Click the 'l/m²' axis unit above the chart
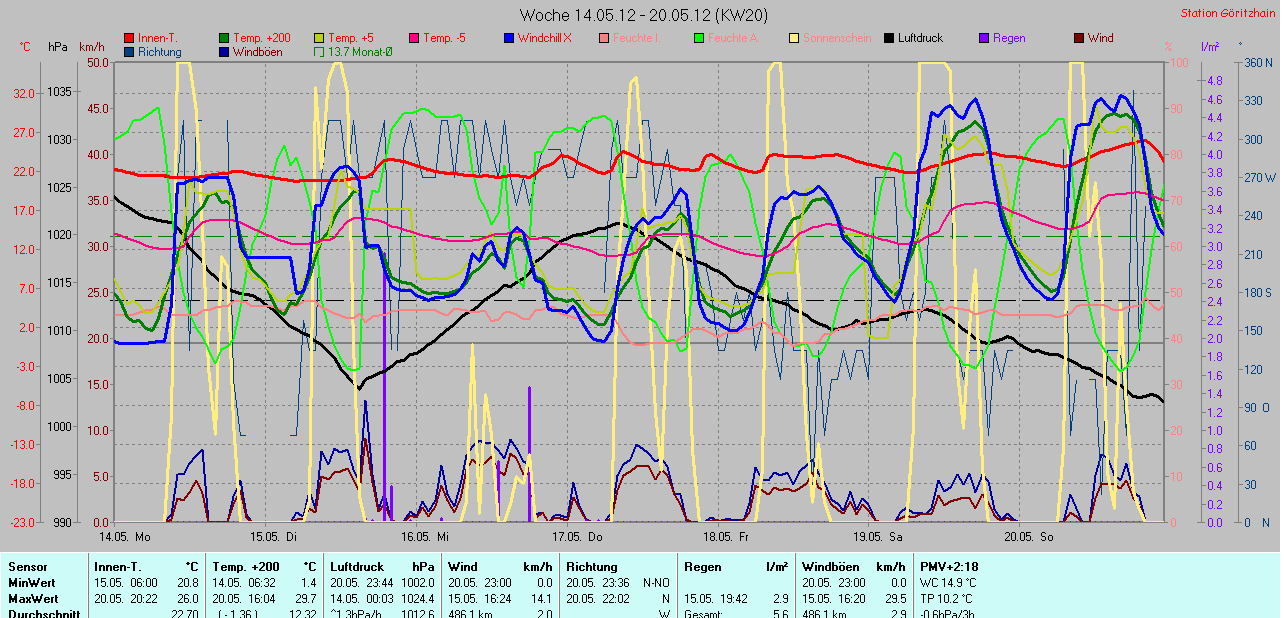The image size is (1284, 618). tap(1208, 47)
